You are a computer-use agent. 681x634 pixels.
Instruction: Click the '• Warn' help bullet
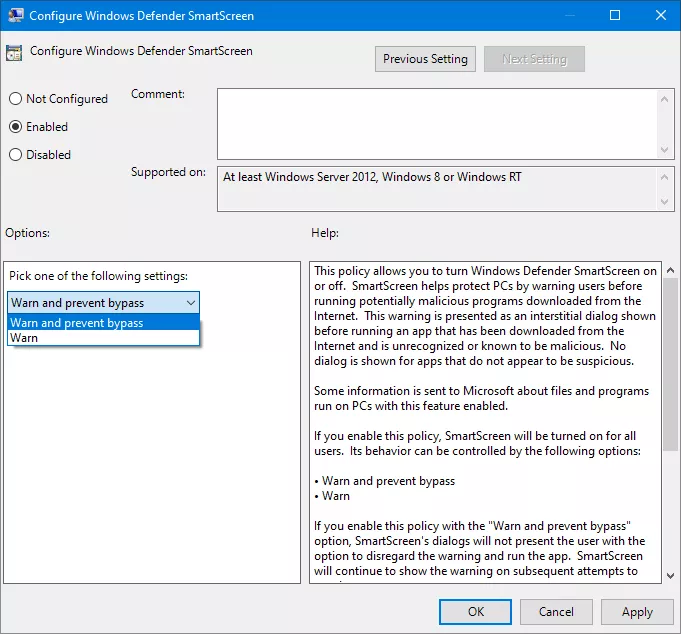pyautogui.click(x=332, y=496)
